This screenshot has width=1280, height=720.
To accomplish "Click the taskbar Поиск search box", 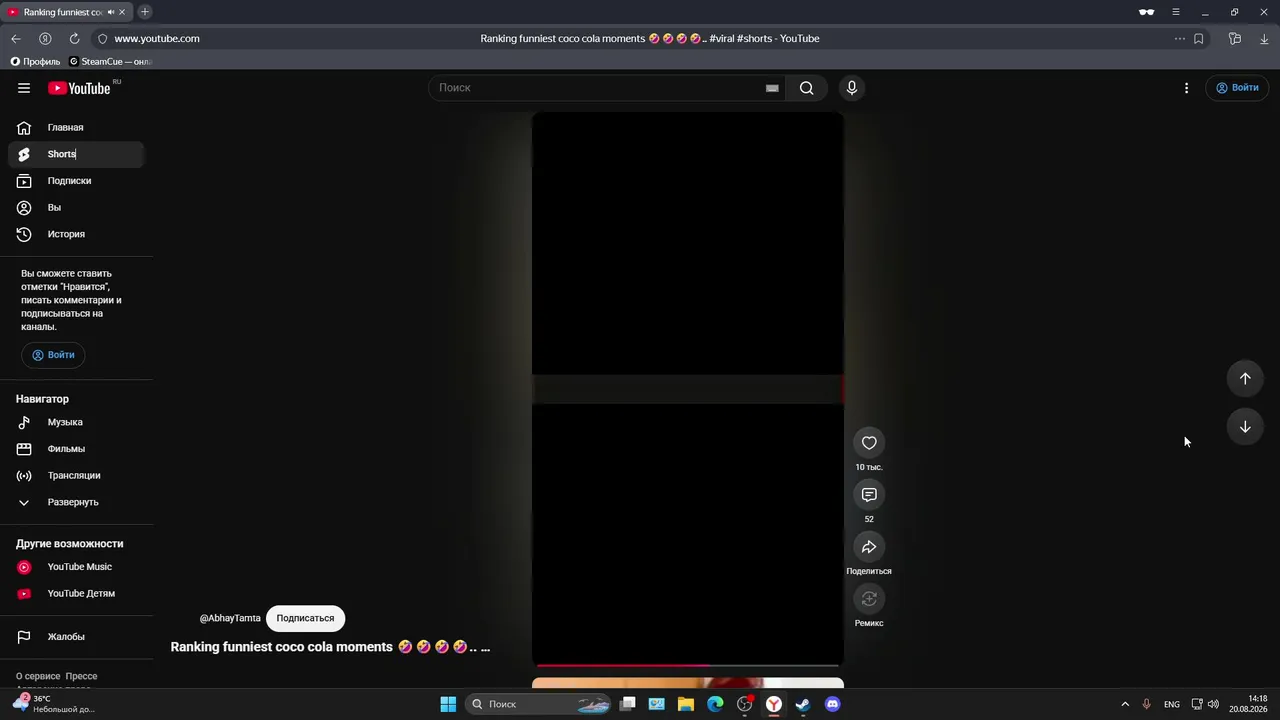I will click(540, 704).
